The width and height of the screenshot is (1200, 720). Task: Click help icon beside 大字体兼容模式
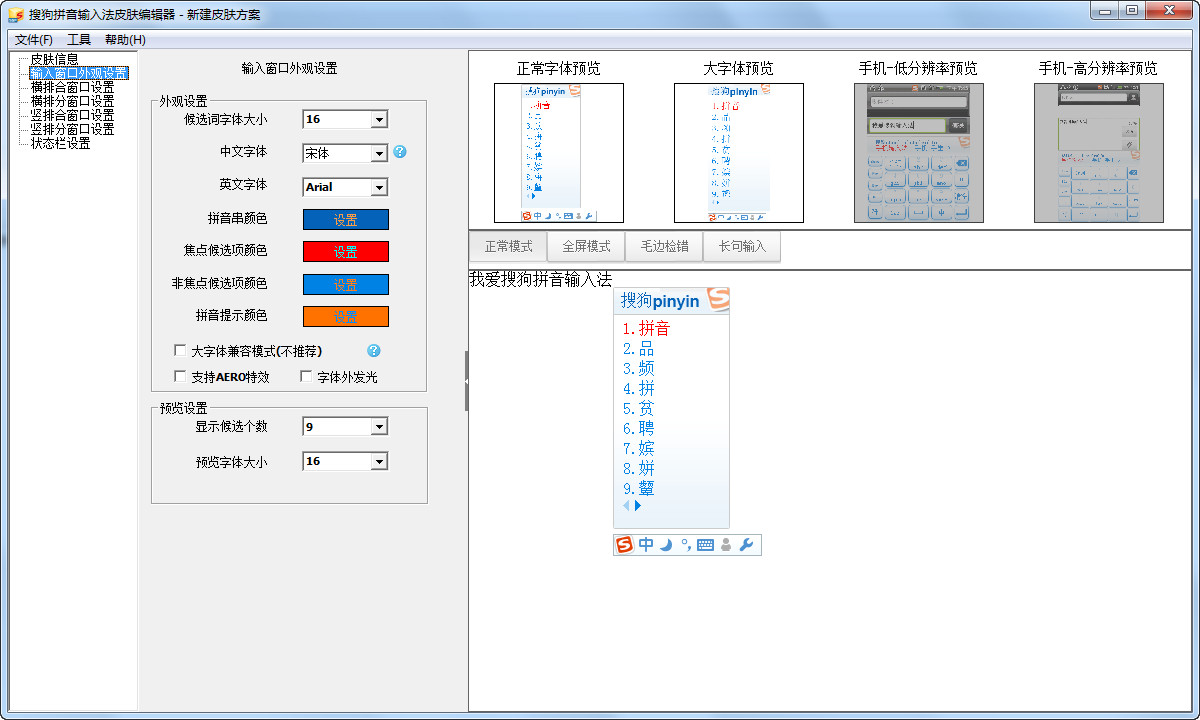[374, 351]
